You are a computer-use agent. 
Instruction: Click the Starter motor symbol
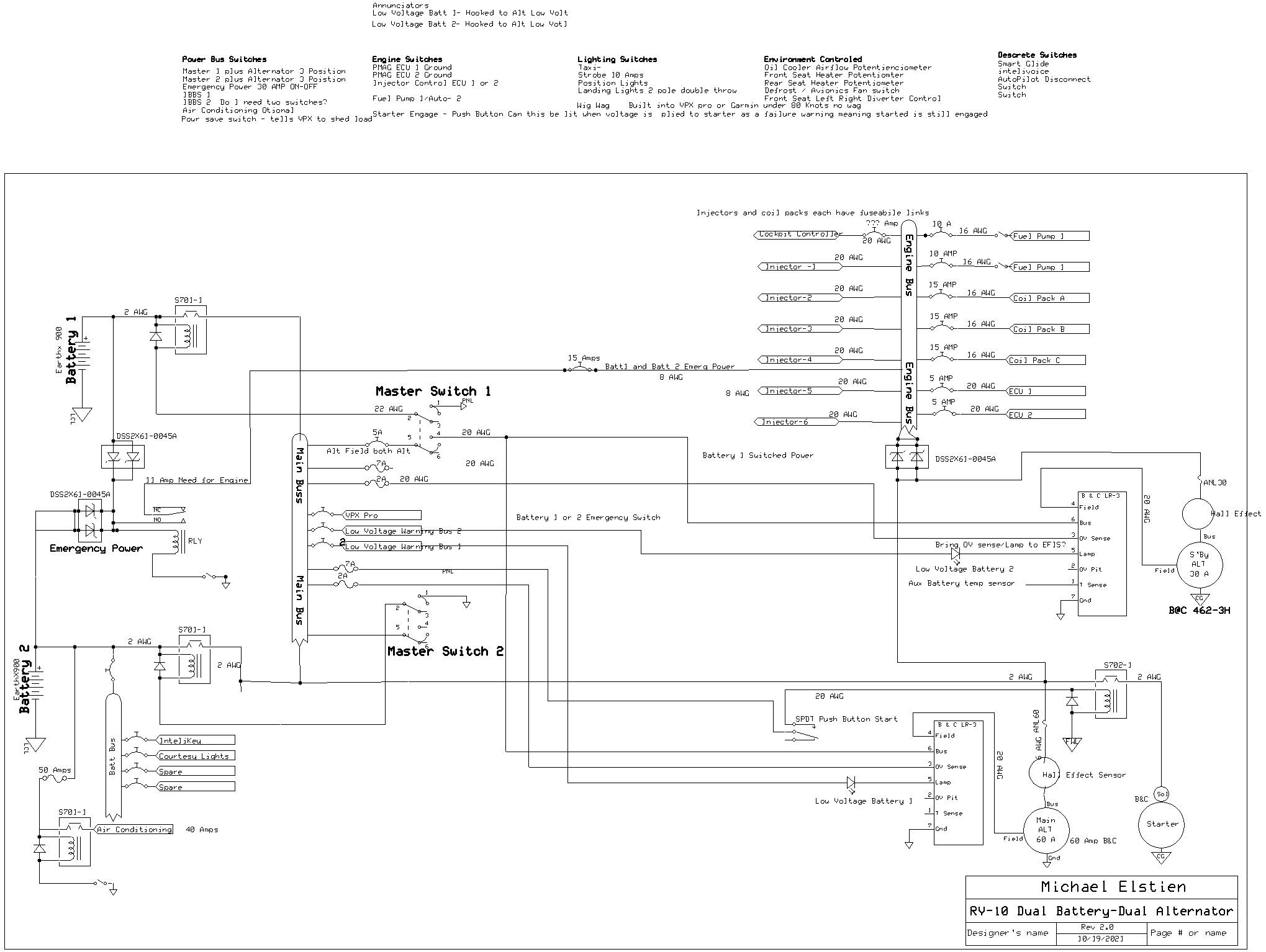[1160, 825]
